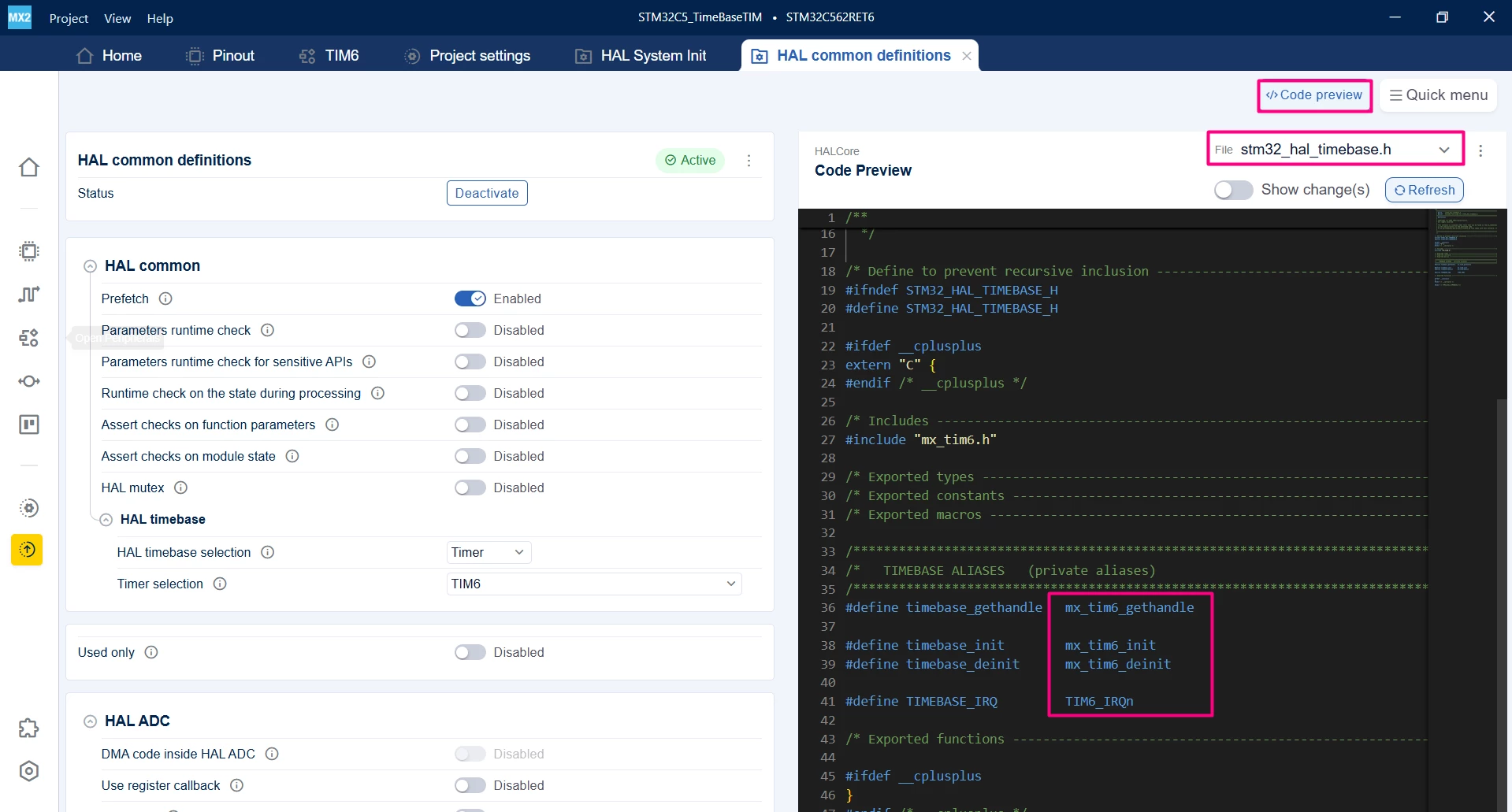
Task: Open HAL timebase selection Timer dropdown
Action: (x=489, y=552)
